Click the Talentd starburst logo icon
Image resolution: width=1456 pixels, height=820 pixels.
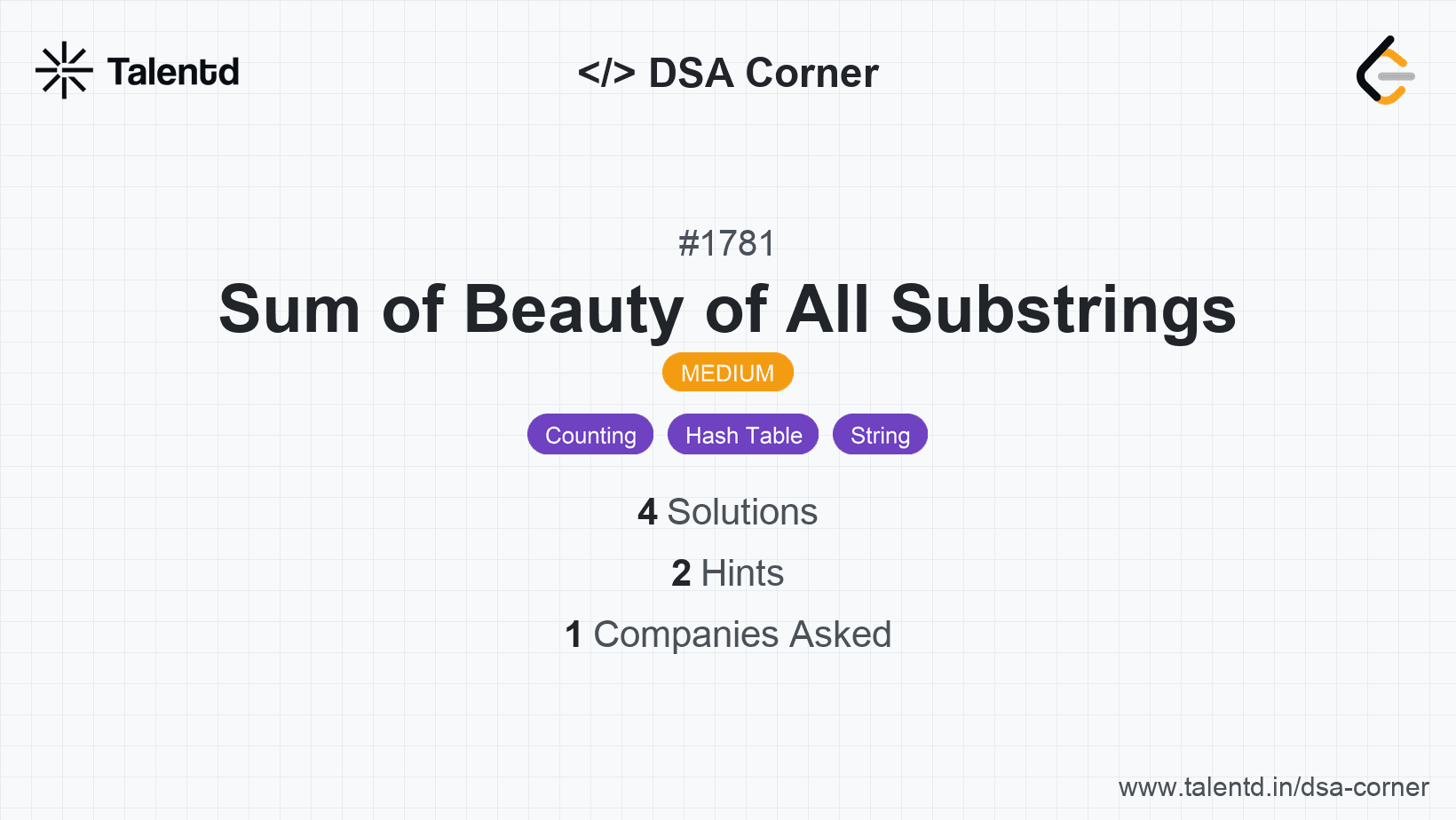[64, 70]
